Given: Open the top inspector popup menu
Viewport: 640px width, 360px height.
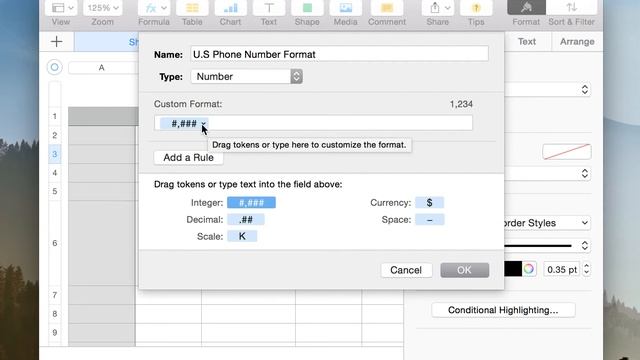Looking at the screenshot, I should click(x=547, y=89).
